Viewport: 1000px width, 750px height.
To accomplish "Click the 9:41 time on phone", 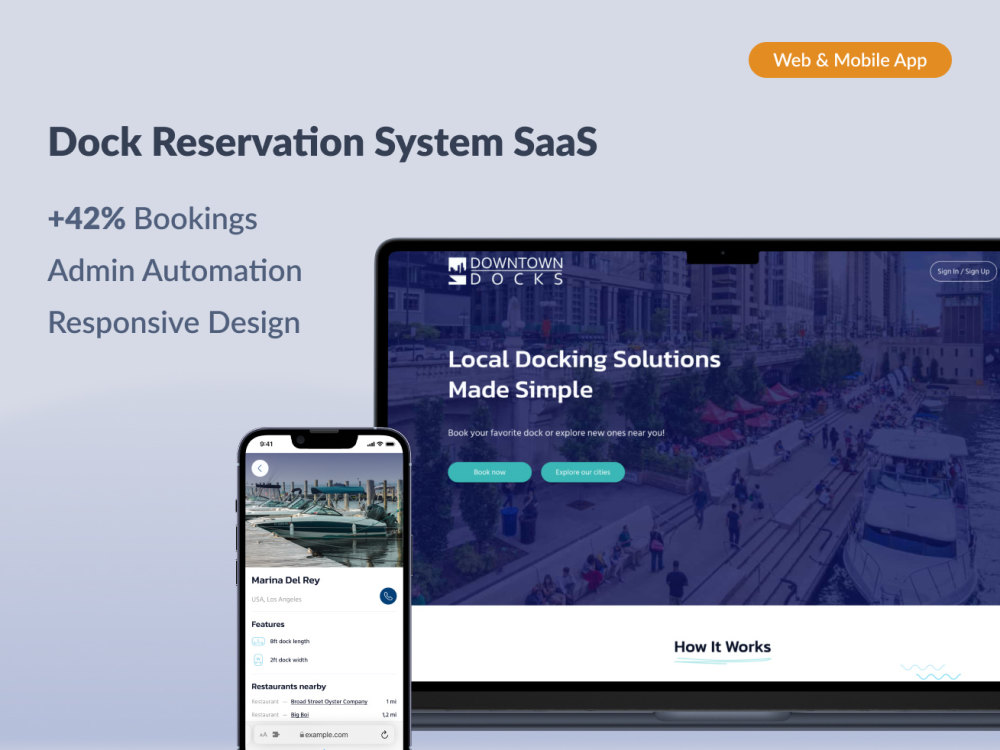I will [267, 444].
